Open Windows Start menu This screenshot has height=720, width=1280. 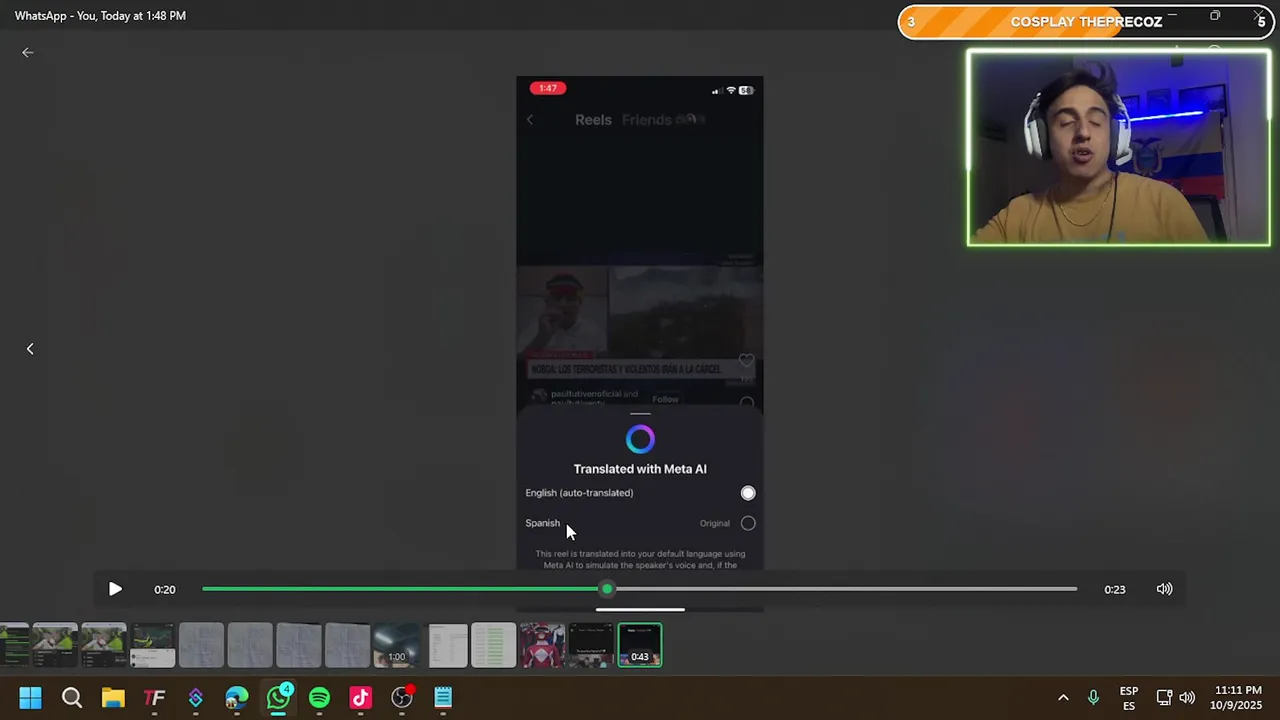pyautogui.click(x=30, y=698)
